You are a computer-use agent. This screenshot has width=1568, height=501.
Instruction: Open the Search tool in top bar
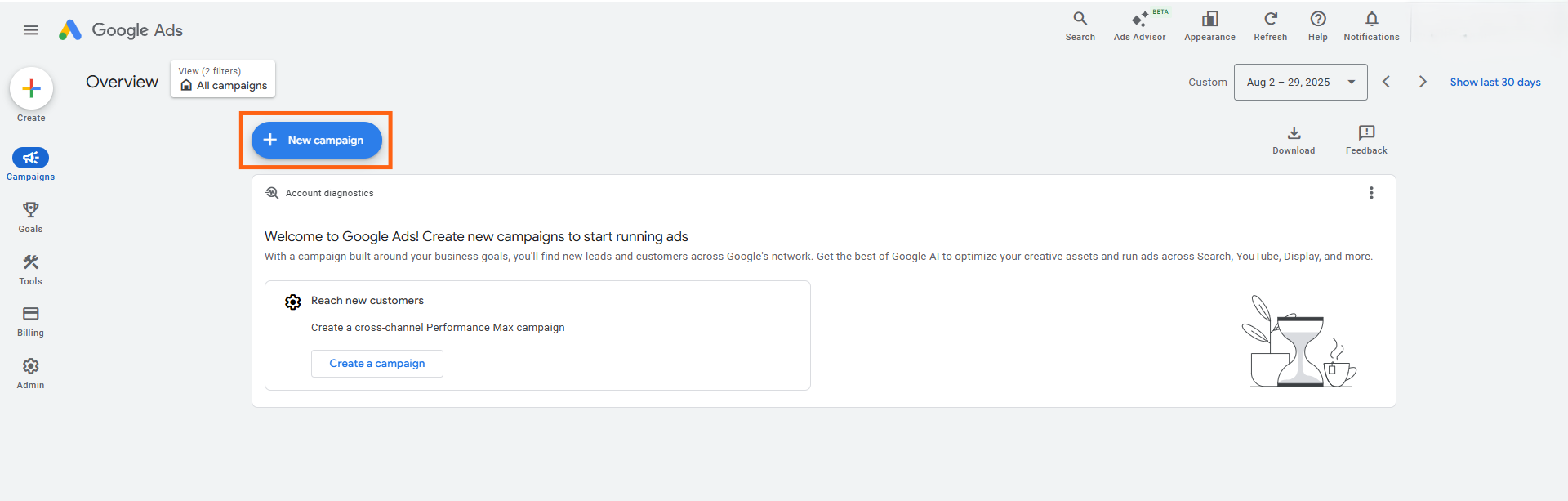1080,25
